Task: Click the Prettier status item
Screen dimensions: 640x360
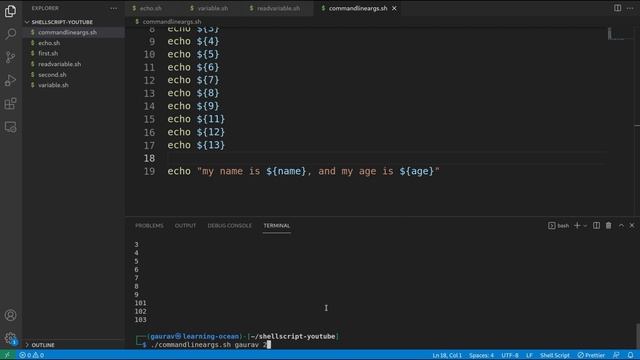Action: pyautogui.click(x=591, y=355)
